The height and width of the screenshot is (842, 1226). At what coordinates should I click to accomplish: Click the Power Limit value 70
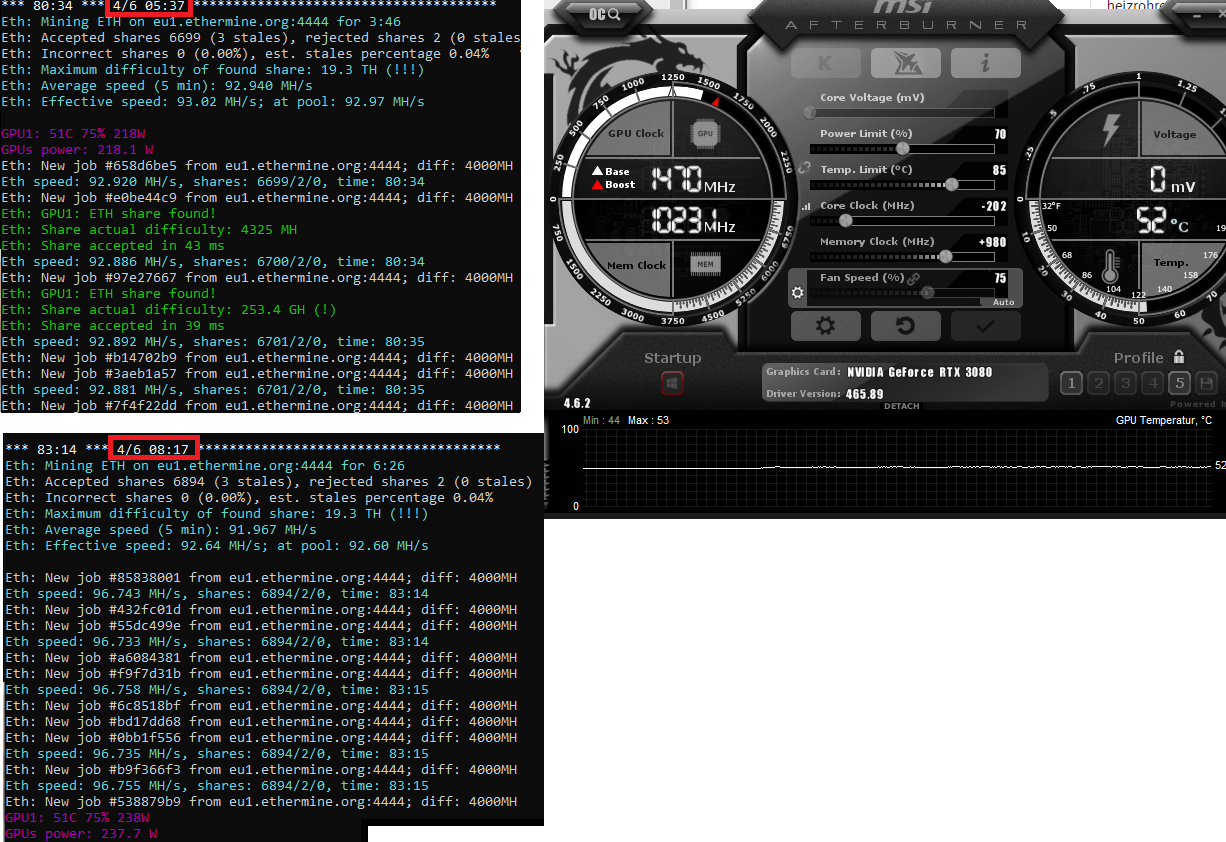1000,134
